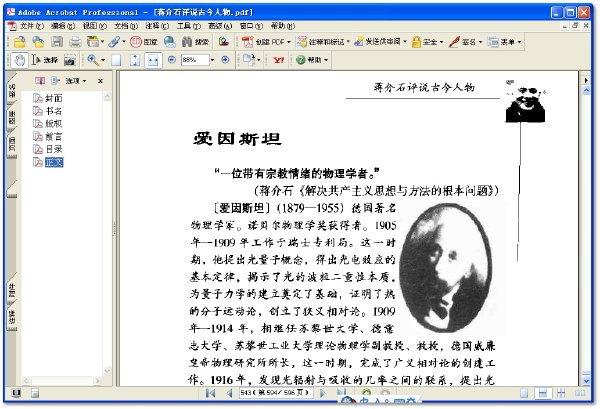
Task: Click the zoom out minus button
Action: tap(172, 60)
